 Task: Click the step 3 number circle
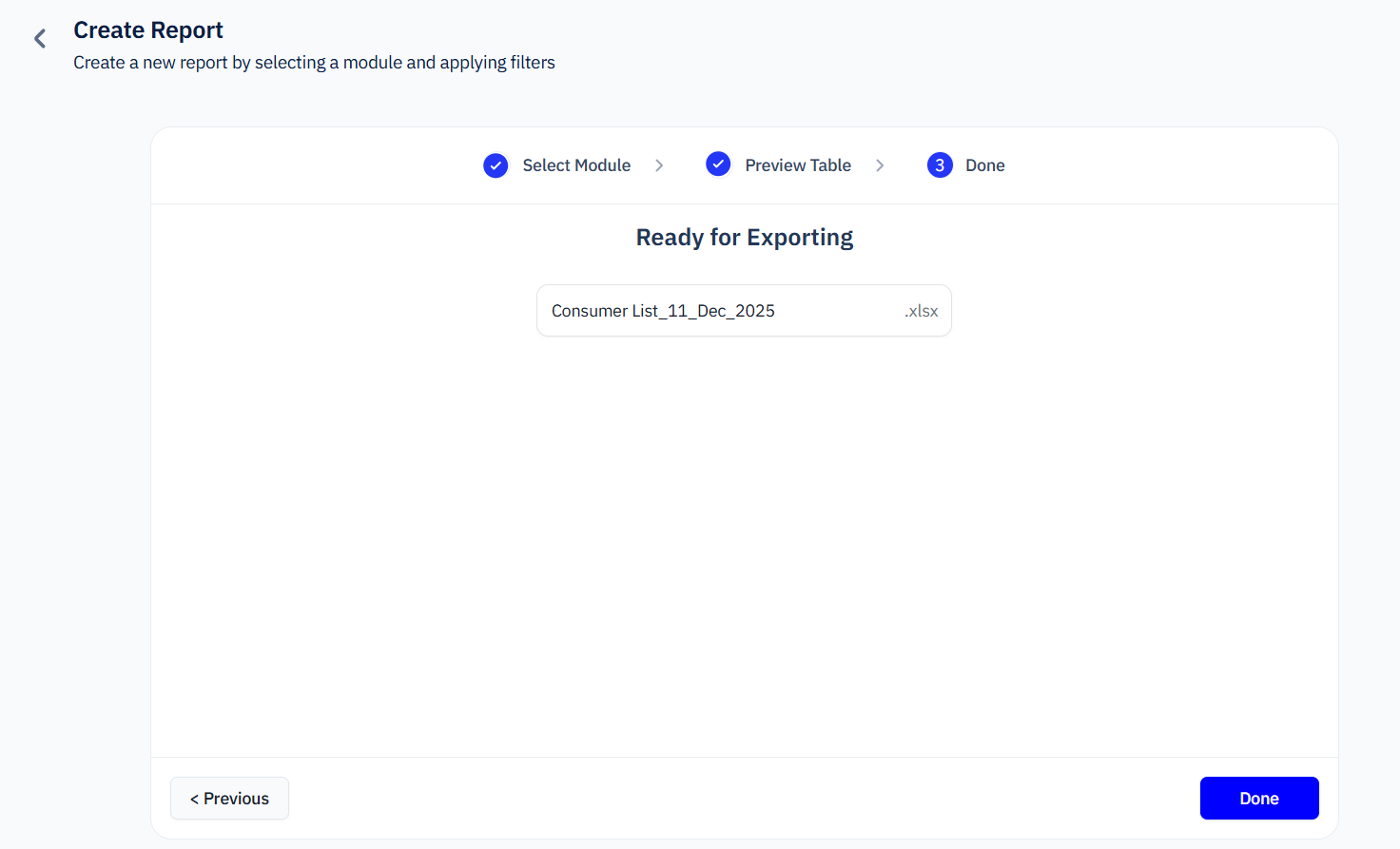pyautogui.click(x=940, y=165)
